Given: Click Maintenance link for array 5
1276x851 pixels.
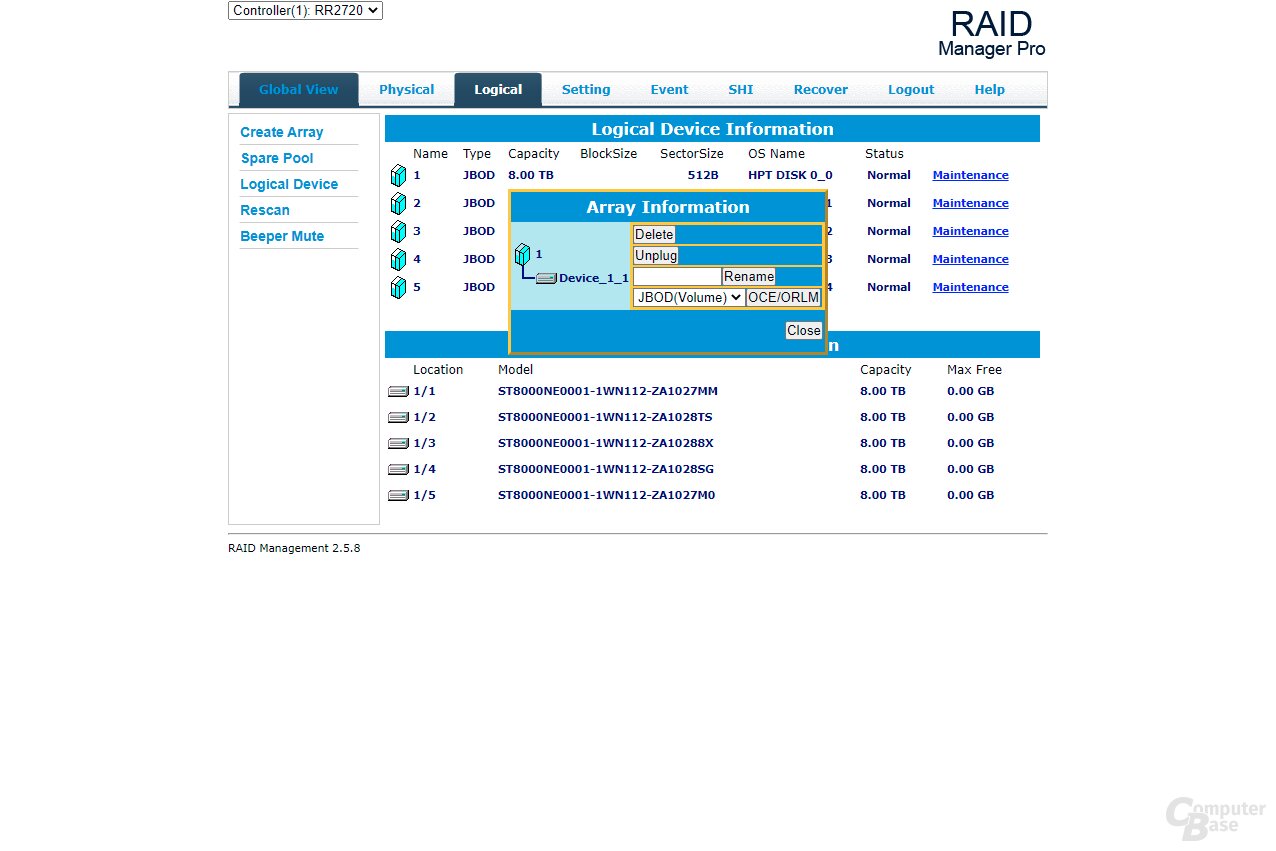Looking at the screenshot, I should click(x=970, y=287).
